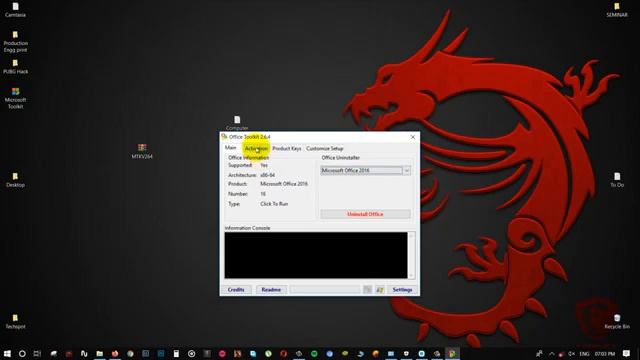Open Office Toolkit Settings
640x360 pixels.
(x=402, y=289)
